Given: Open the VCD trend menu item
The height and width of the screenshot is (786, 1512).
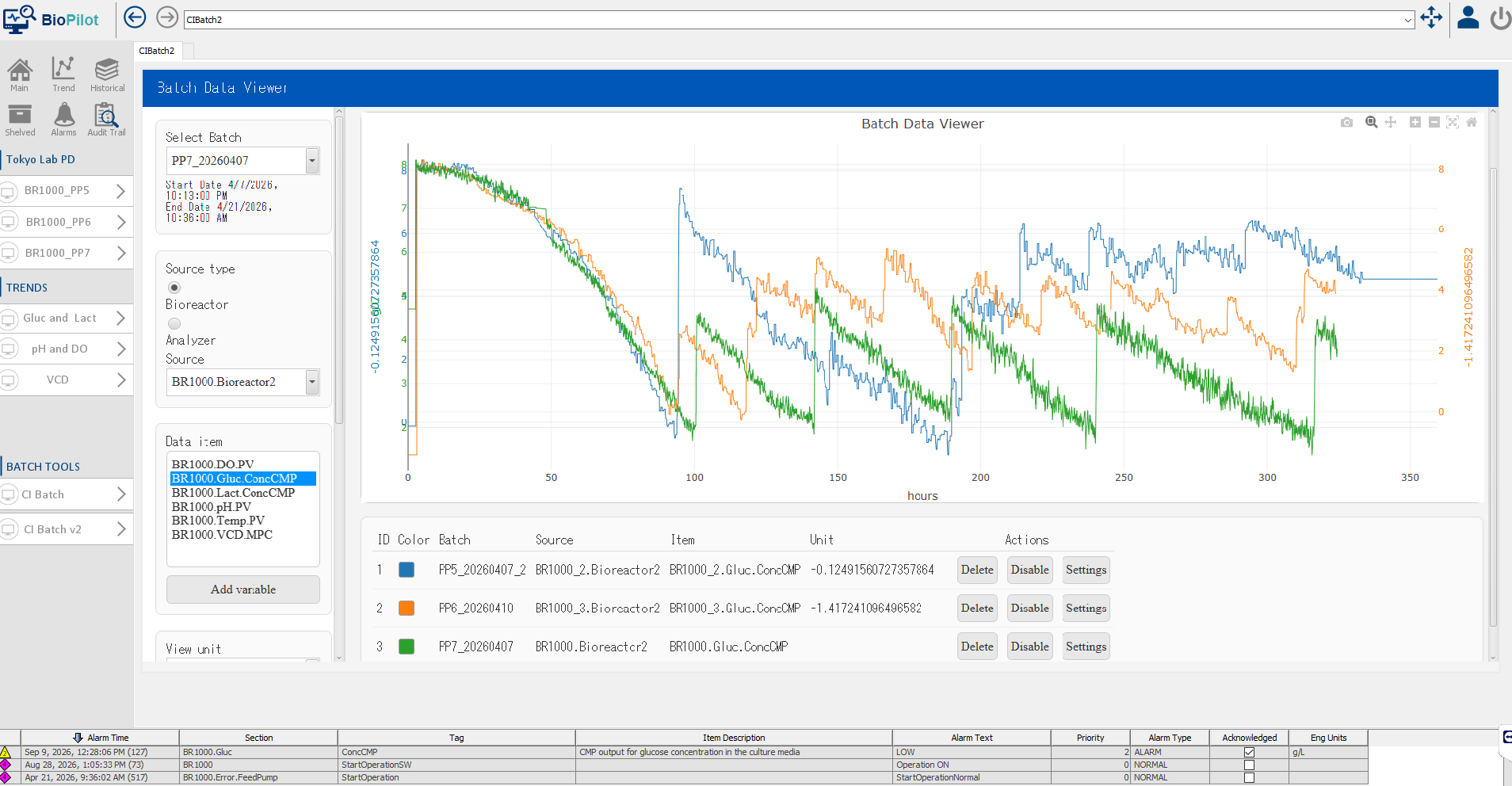Looking at the screenshot, I should pos(67,380).
